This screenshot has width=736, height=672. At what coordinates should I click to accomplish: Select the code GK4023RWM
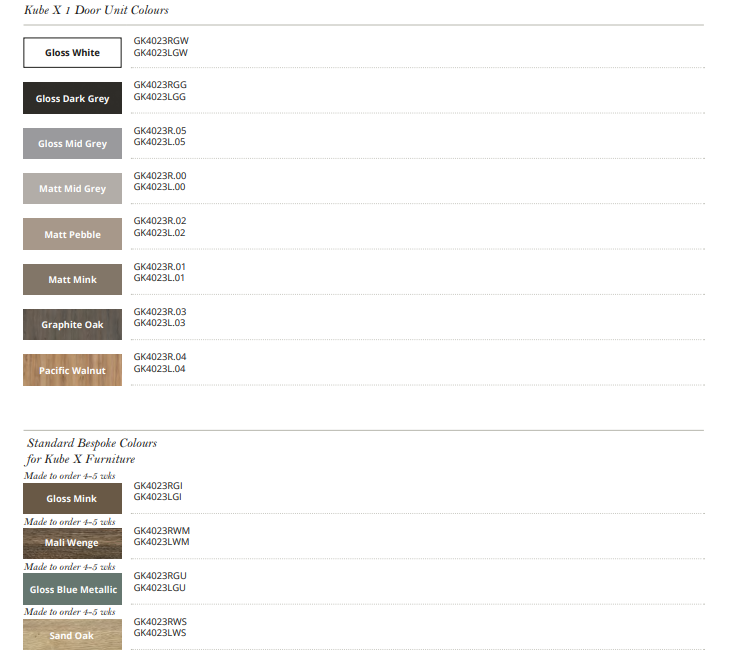[162, 531]
